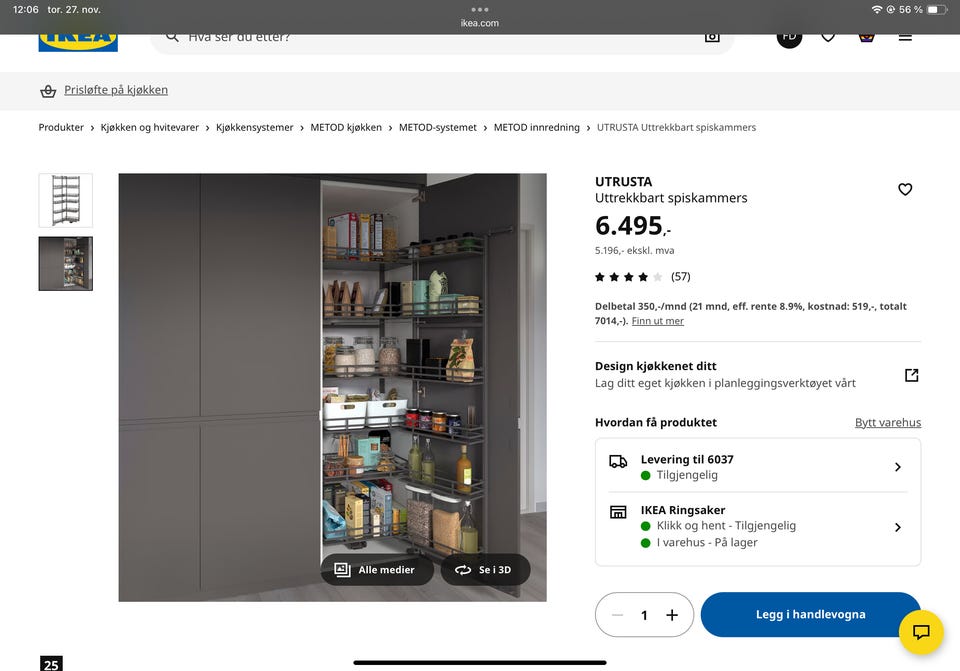Open the hamburger menu icon
This screenshot has height=671, width=960.
905,38
